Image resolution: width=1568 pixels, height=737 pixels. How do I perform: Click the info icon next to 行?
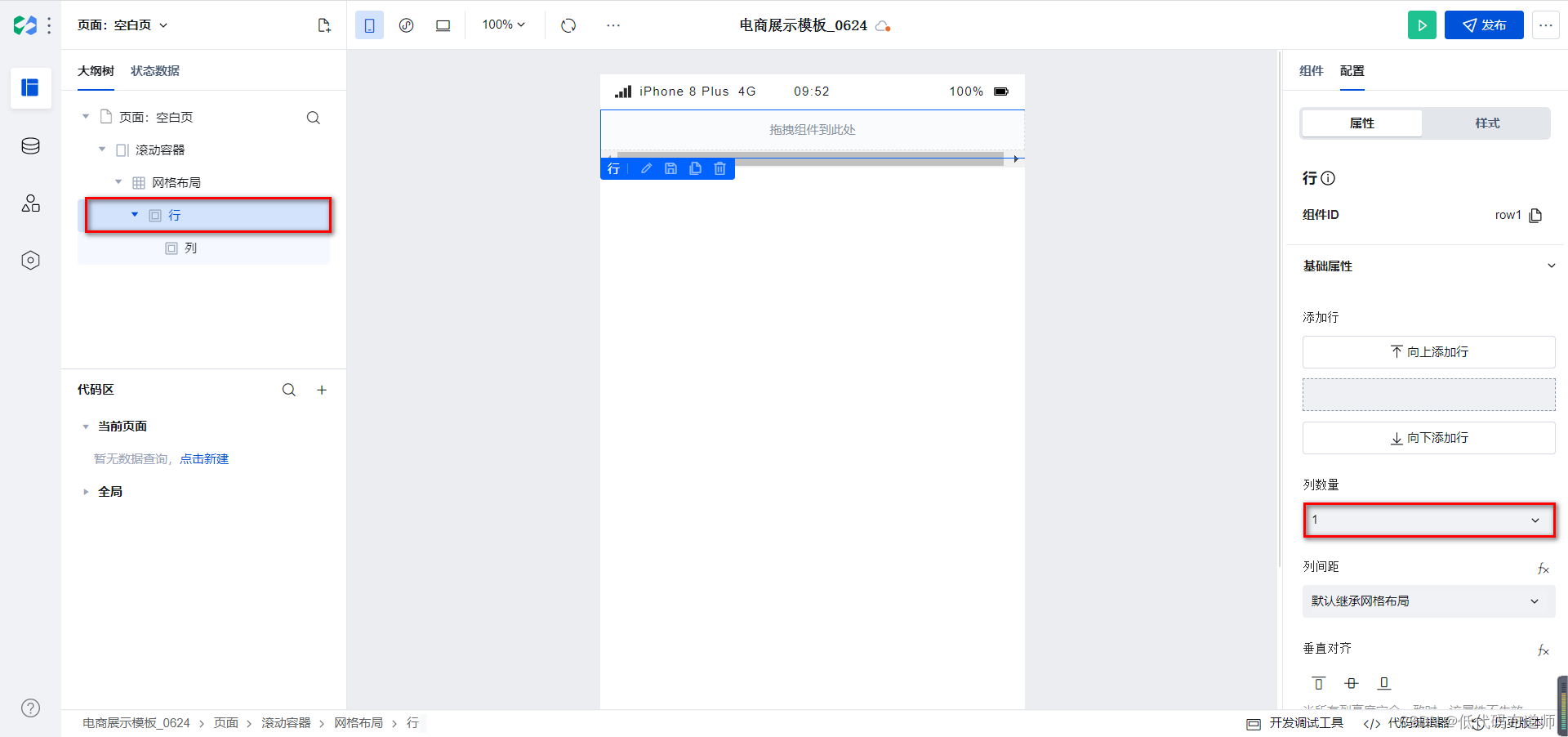[x=1328, y=178]
